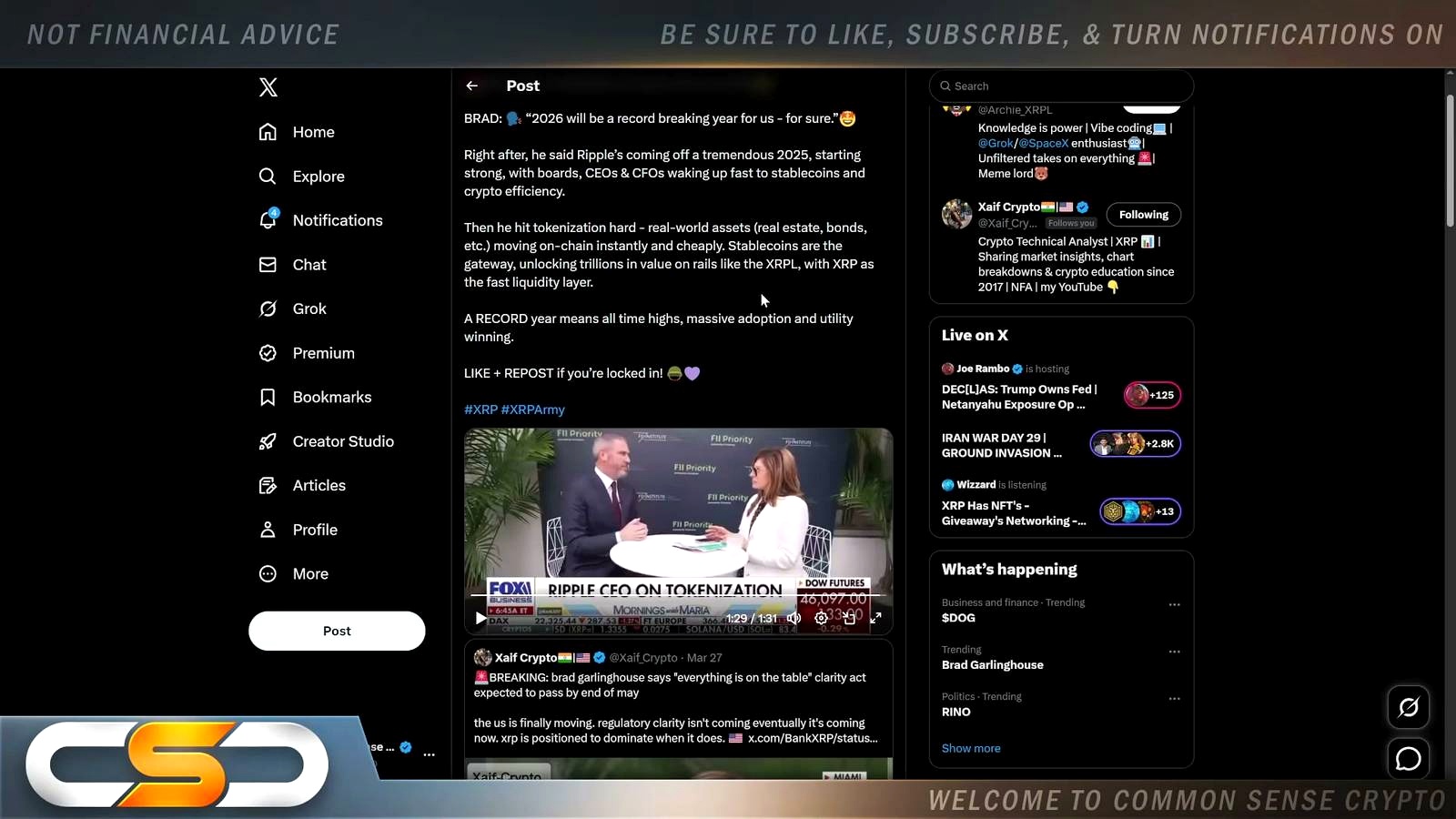Click the X logo in the sidebar
Image resolution: width=1456 pixels, height=819 pixels.
pyautogui.click(x=268, y=87)
